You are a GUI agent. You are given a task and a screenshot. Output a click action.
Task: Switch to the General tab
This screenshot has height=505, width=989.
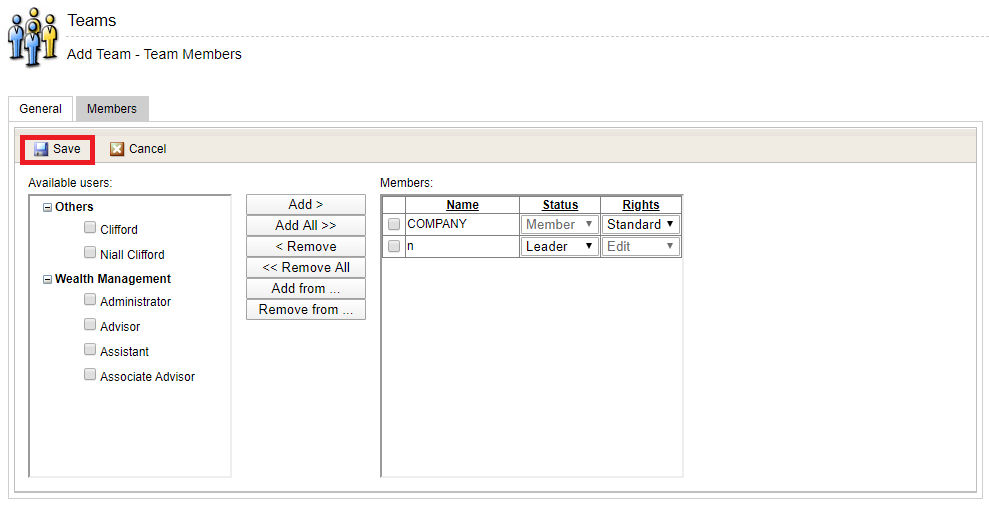click(40, 109)
